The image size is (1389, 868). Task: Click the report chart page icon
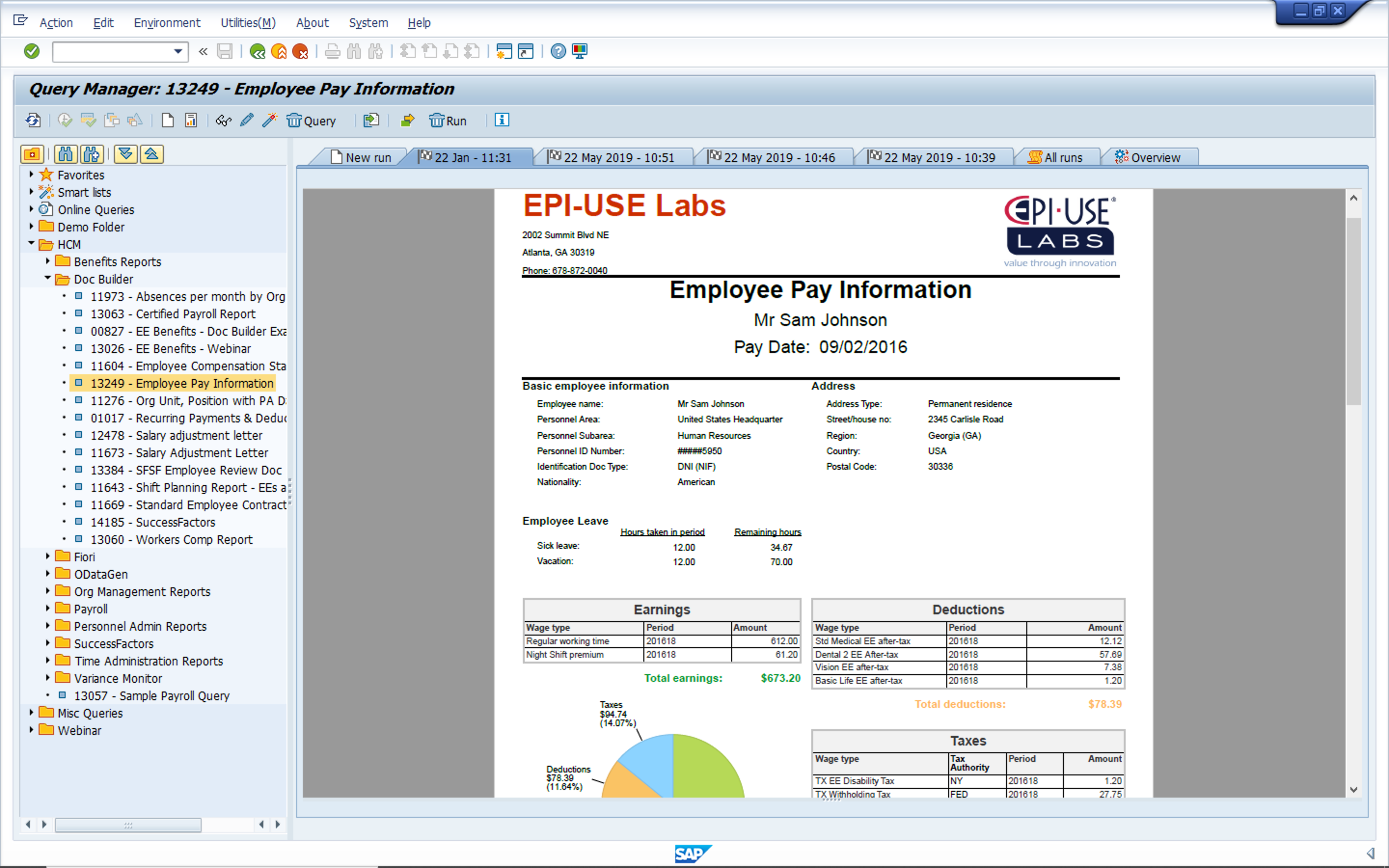point(191,121)
